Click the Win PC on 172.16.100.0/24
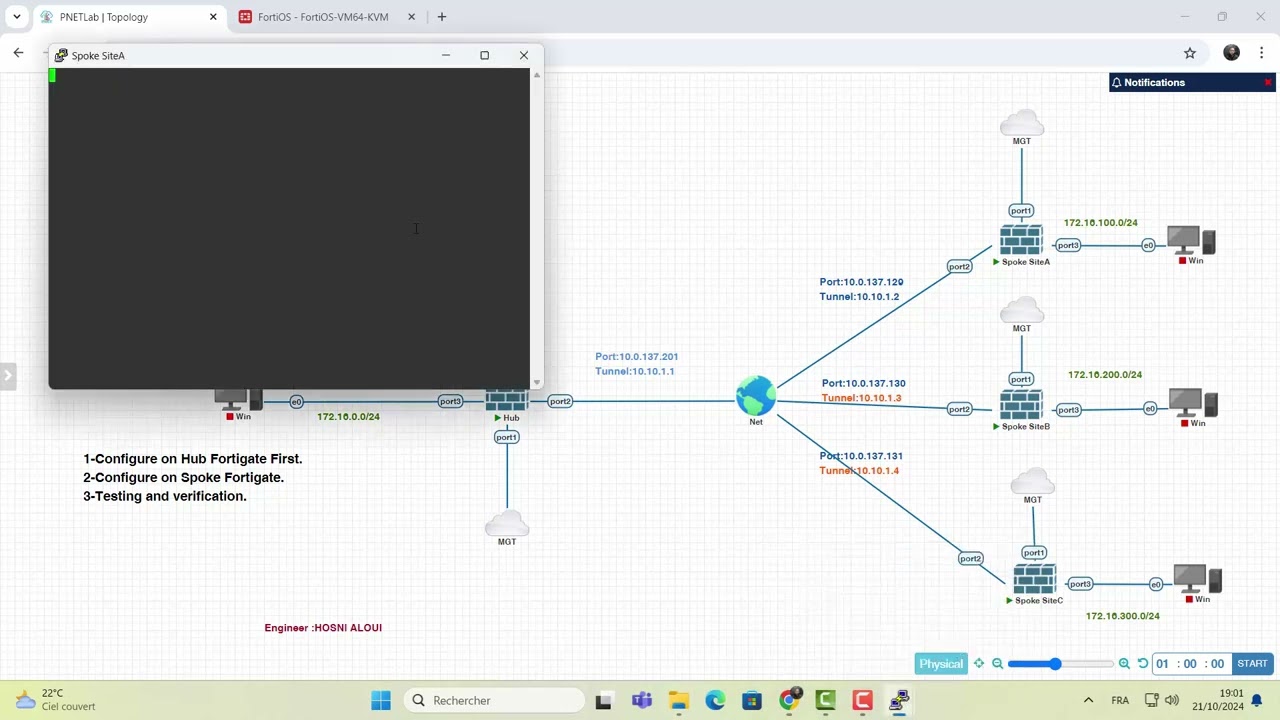Image resolution: width=1280 pixels, height=720 pixels. point(1191,241)
